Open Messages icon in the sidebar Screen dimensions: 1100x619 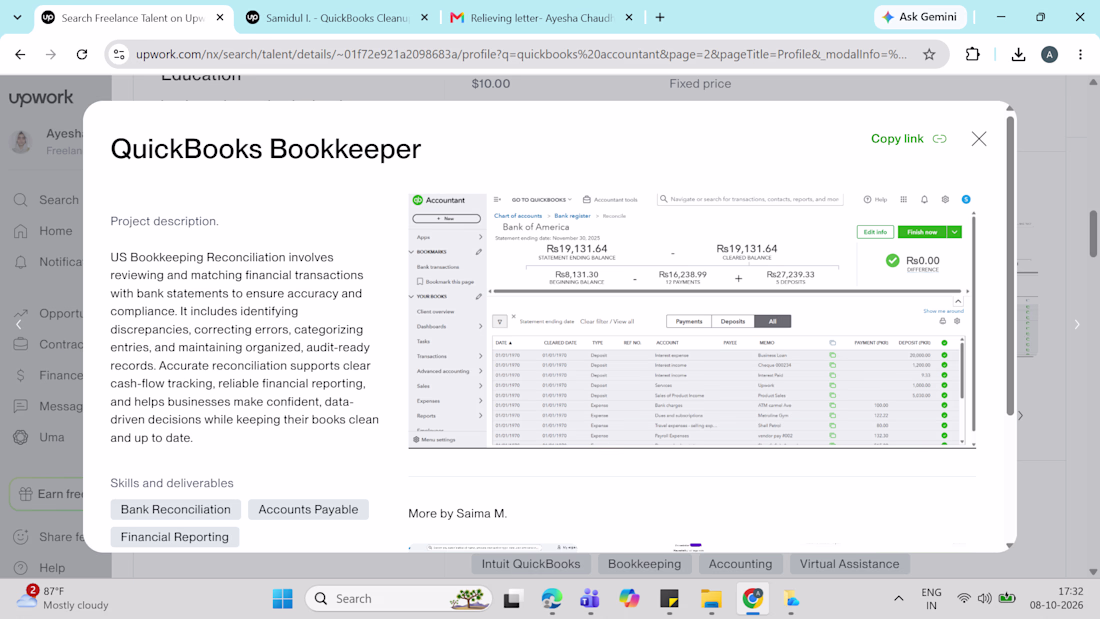tap(21, 406)
